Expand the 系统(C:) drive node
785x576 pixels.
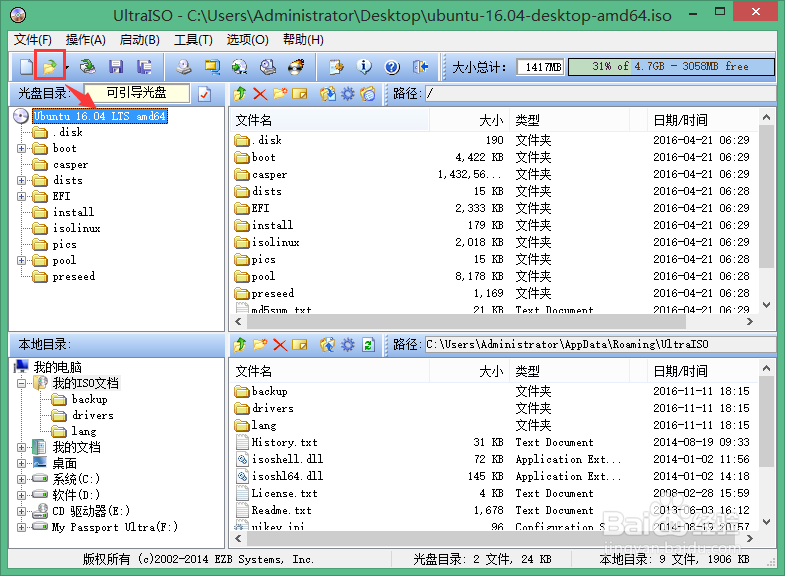[21, 479]
